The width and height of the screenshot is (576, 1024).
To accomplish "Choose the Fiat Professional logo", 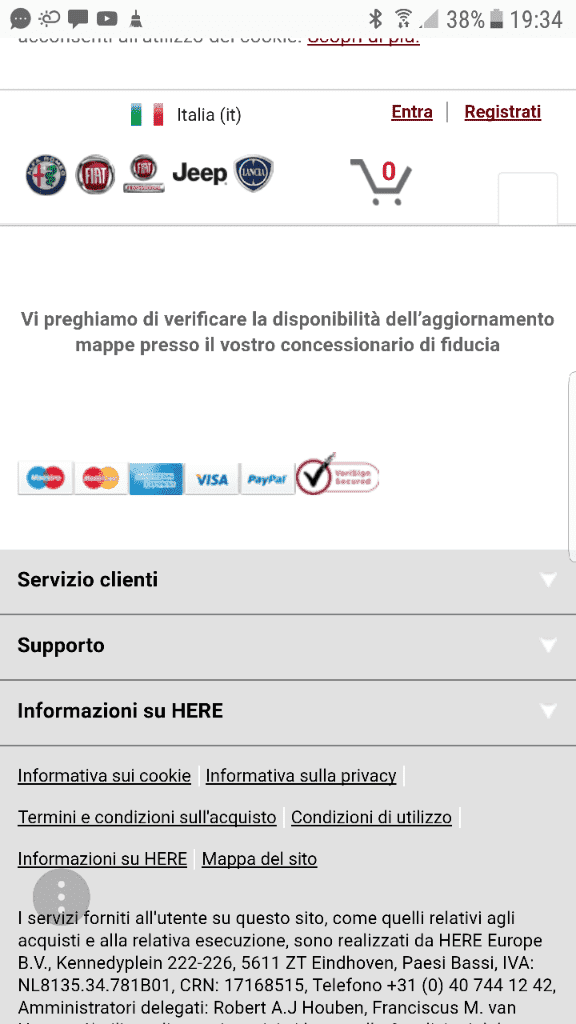I will 144,174.
